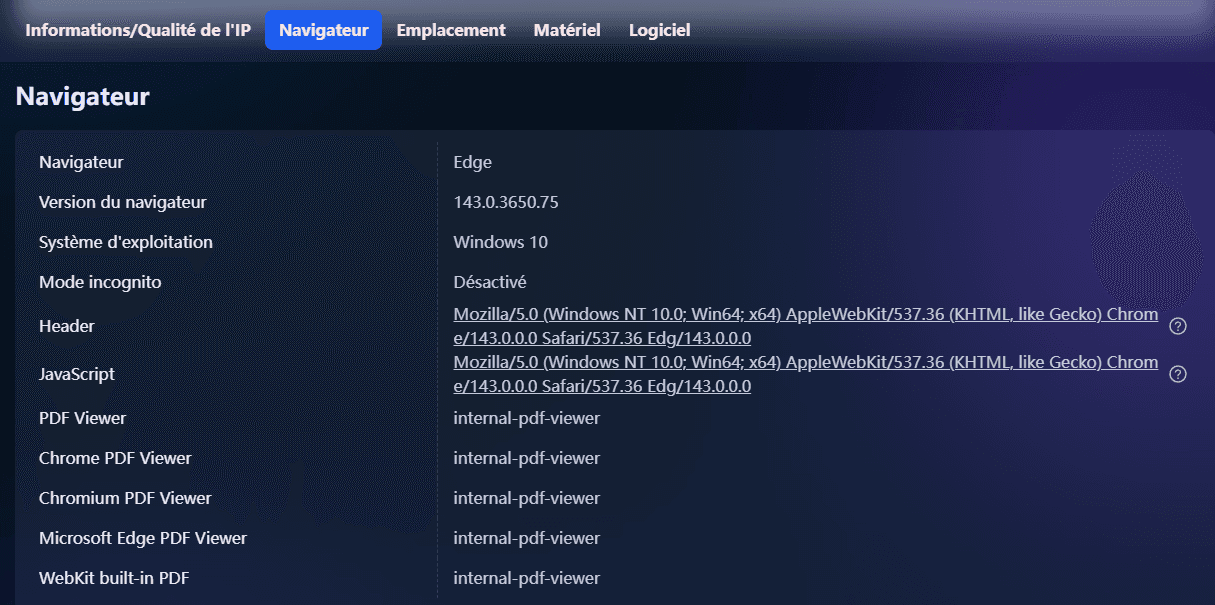Open the Logiciel tab
Image resolution: width=1215 pixels, height=605 pixels.
click(659, 30)
